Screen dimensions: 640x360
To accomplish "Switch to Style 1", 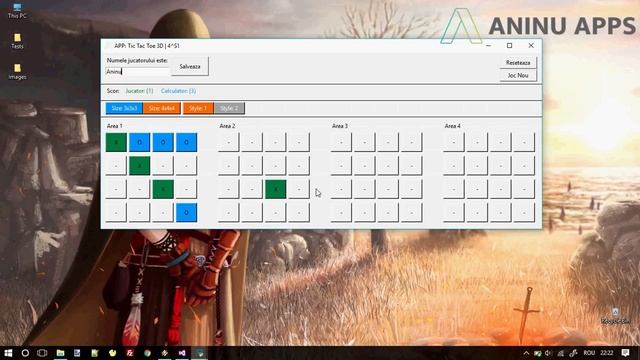I will (x=198, y=108).
